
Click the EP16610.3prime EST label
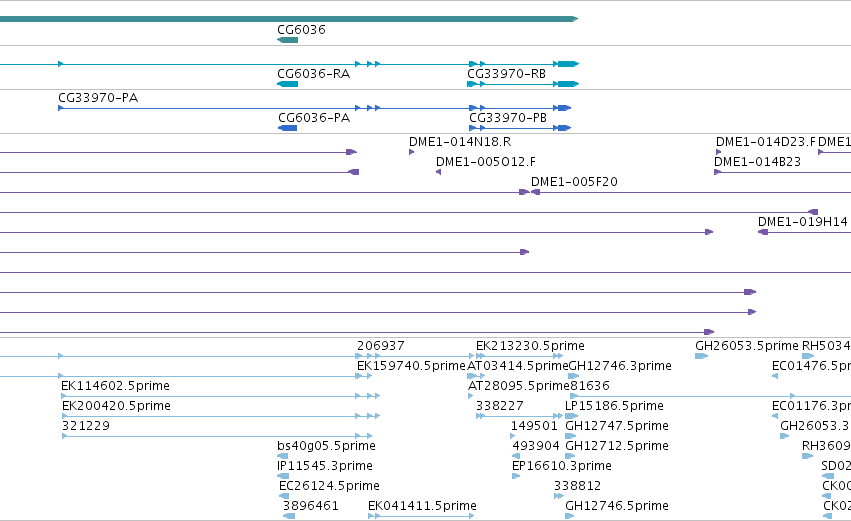[562, 467]
